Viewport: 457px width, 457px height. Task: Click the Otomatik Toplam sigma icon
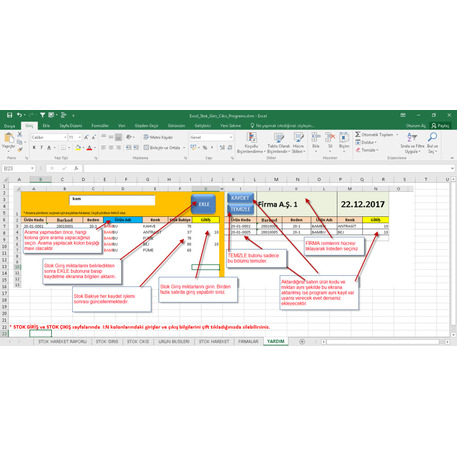(x=358, y=134)
